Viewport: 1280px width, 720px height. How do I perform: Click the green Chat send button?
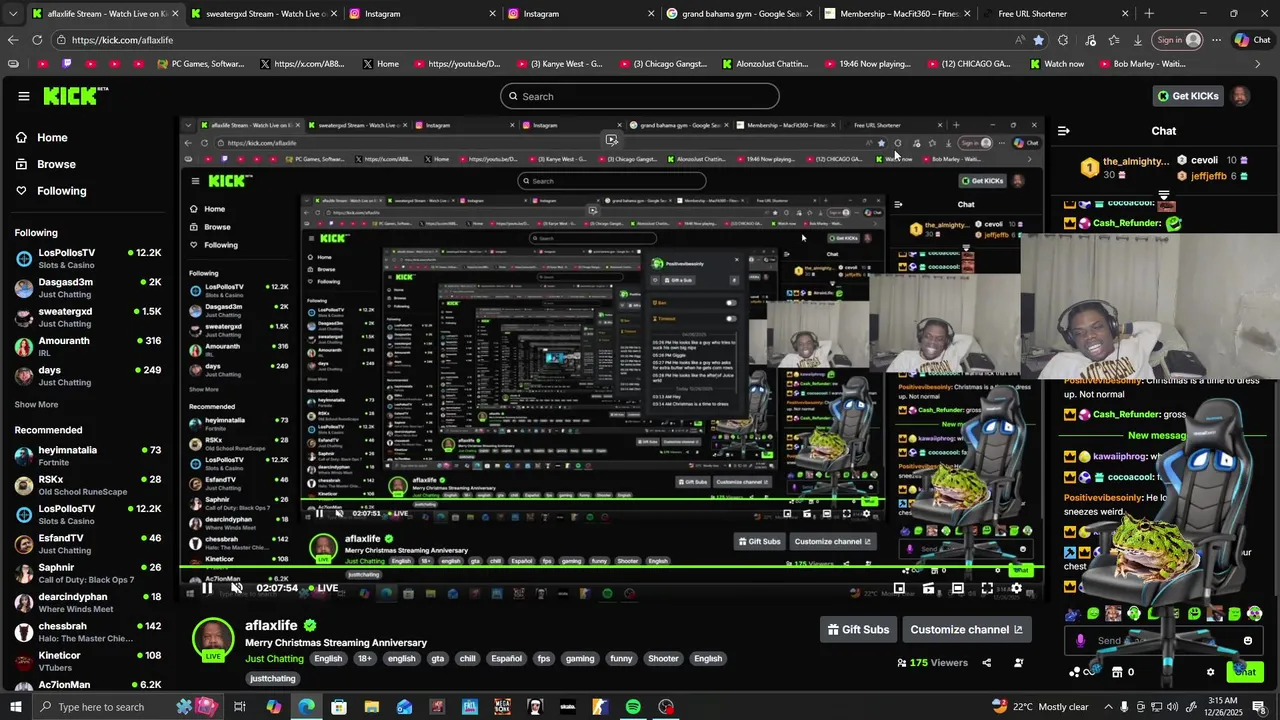(1244, 672)
